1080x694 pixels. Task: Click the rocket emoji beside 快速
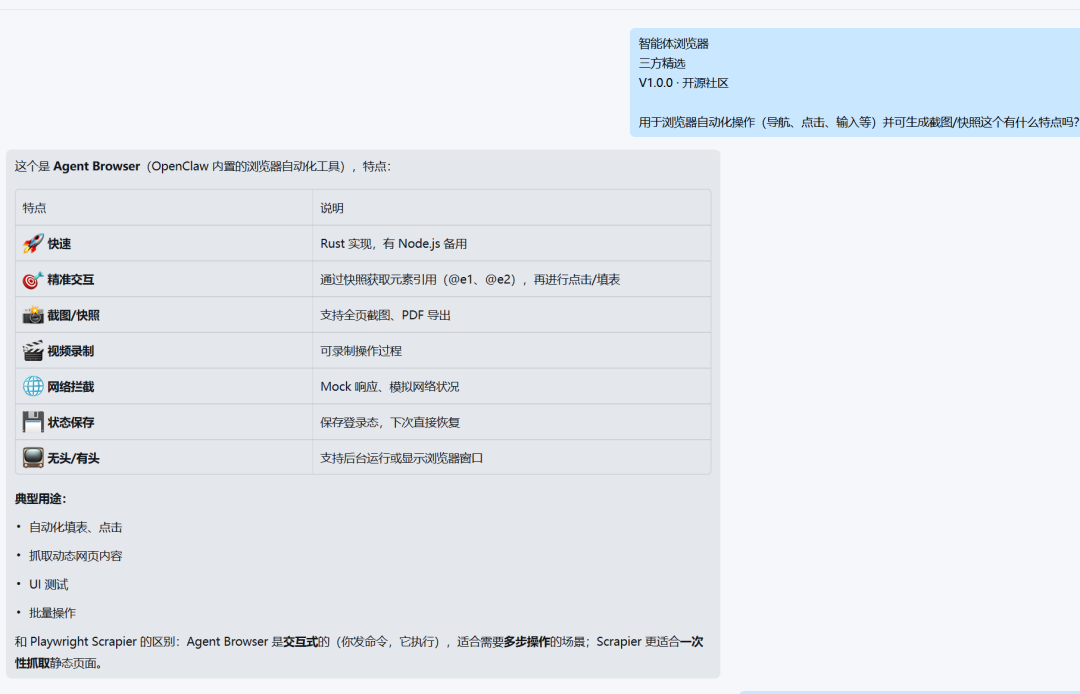click(33, 244)
